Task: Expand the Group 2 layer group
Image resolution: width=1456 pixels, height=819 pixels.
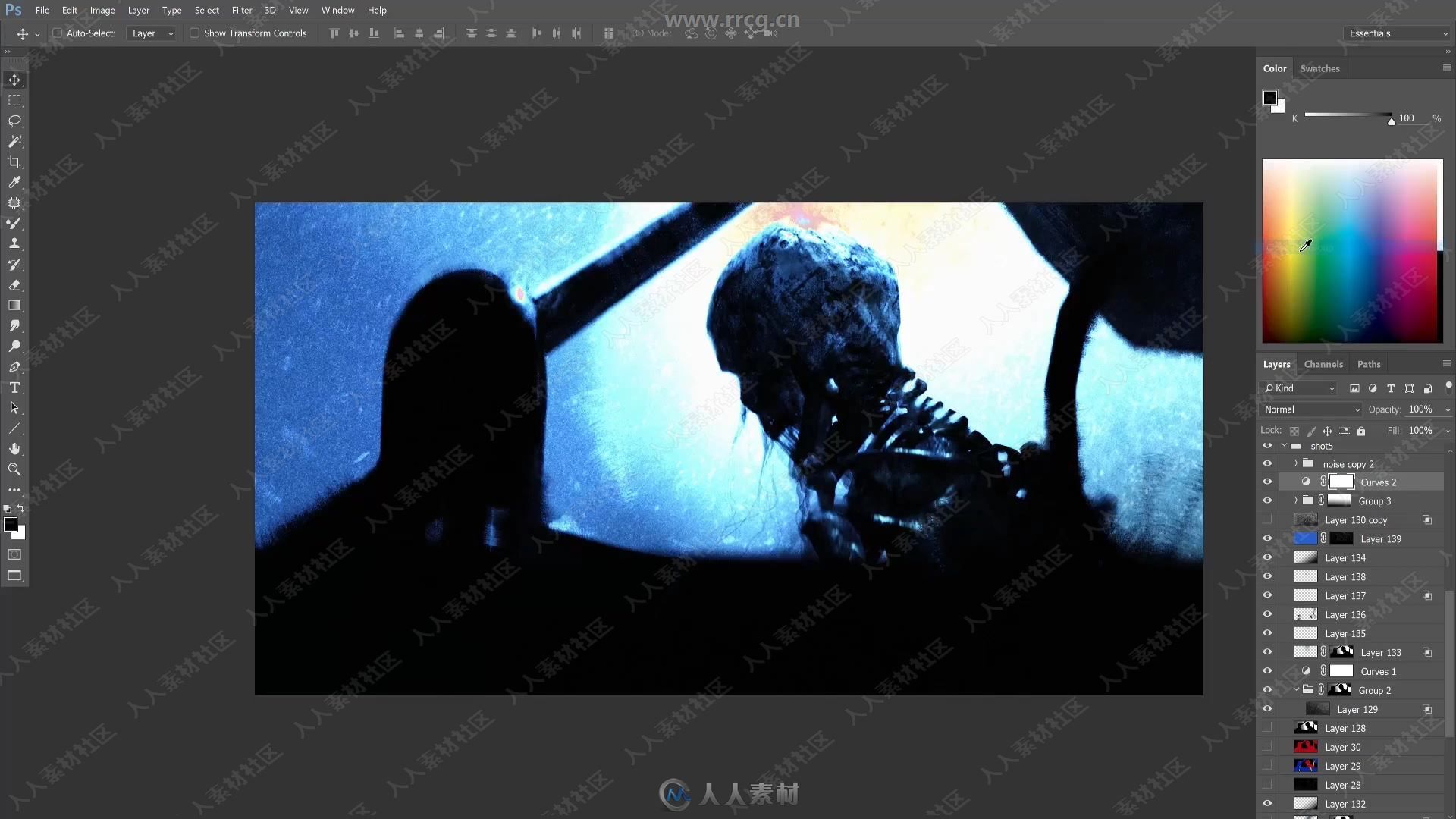Action: [x=1297, y=690]
